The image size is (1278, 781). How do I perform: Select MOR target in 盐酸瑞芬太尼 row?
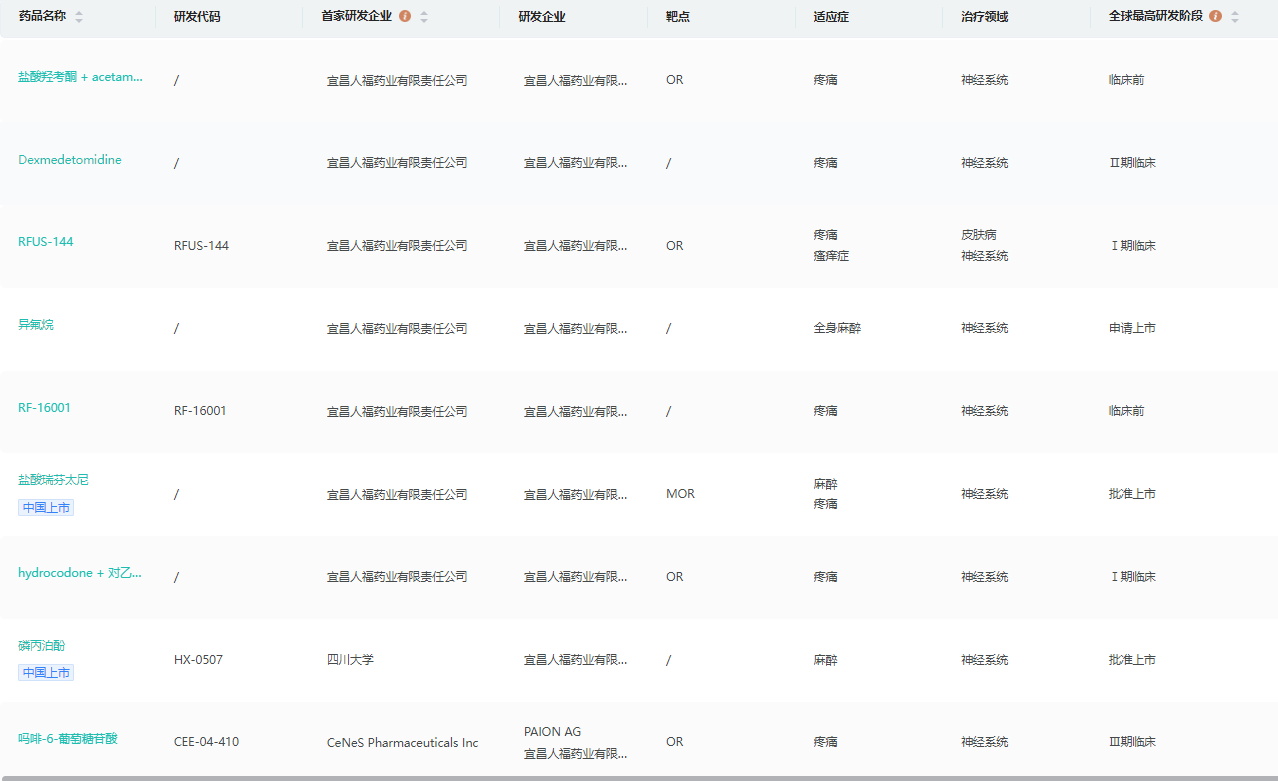680,494
